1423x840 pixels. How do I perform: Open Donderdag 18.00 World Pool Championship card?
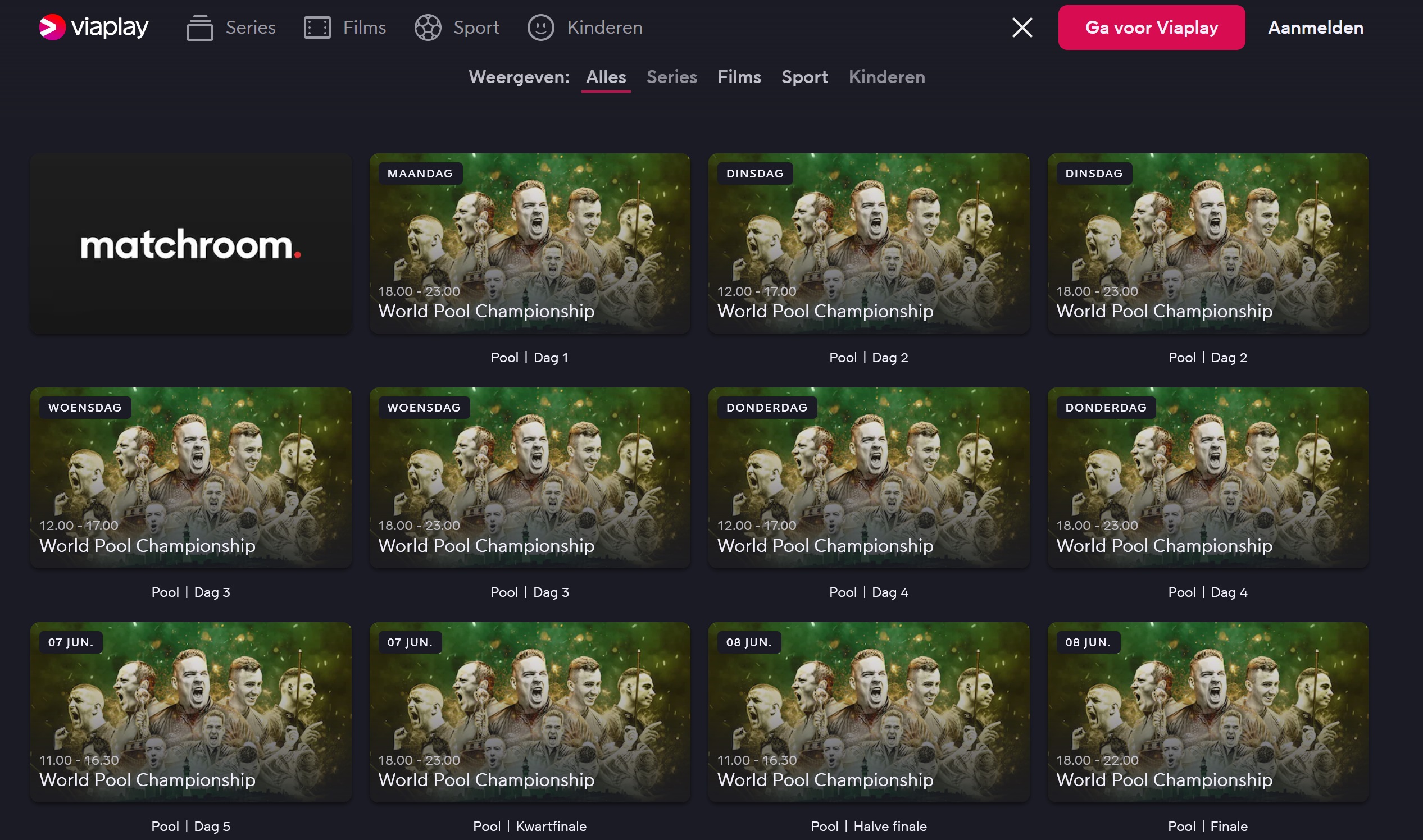click(x=1208, y=478)
